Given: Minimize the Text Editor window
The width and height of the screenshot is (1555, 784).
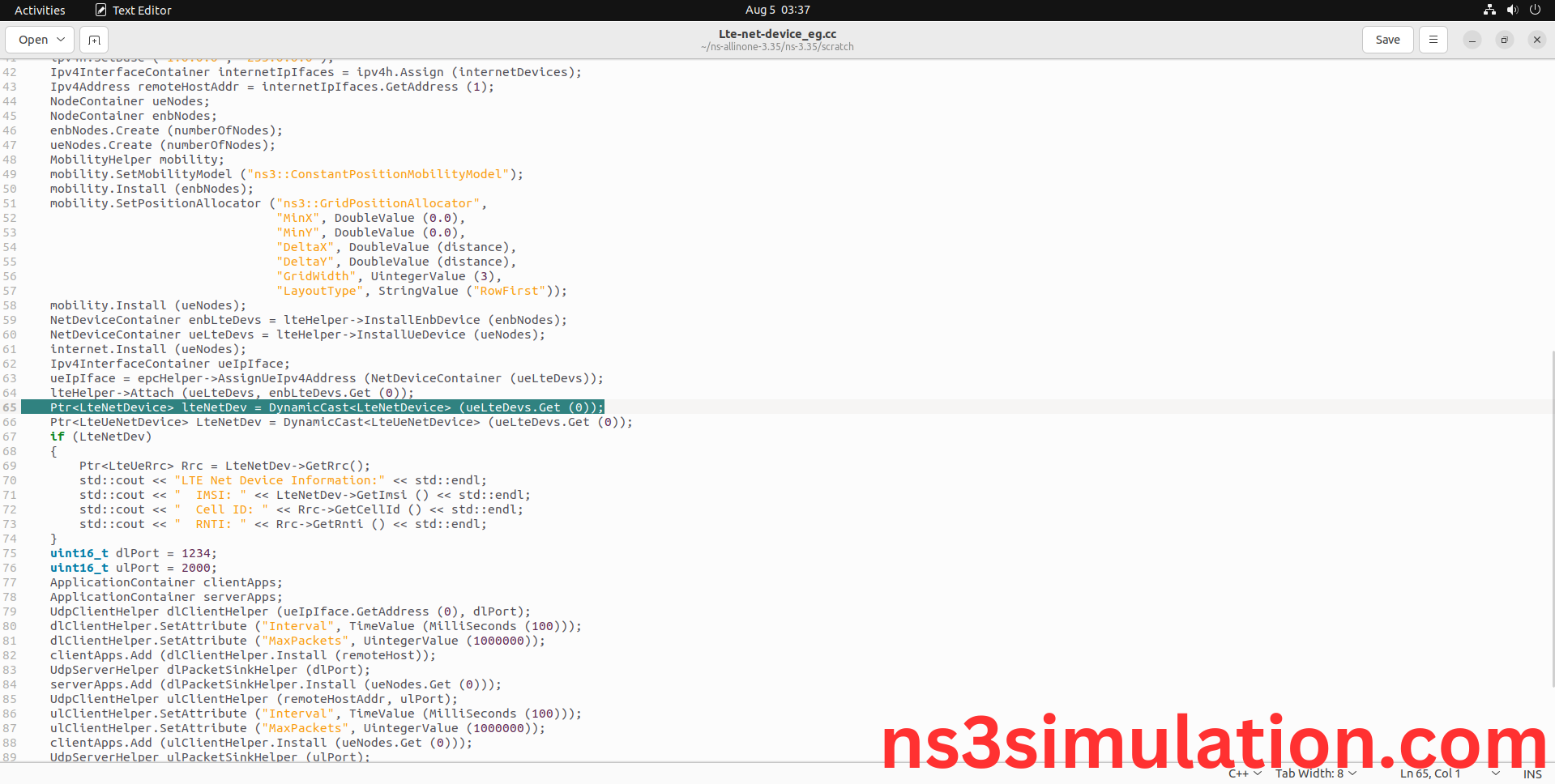Looking at the screenshot, I should 1472,40.
